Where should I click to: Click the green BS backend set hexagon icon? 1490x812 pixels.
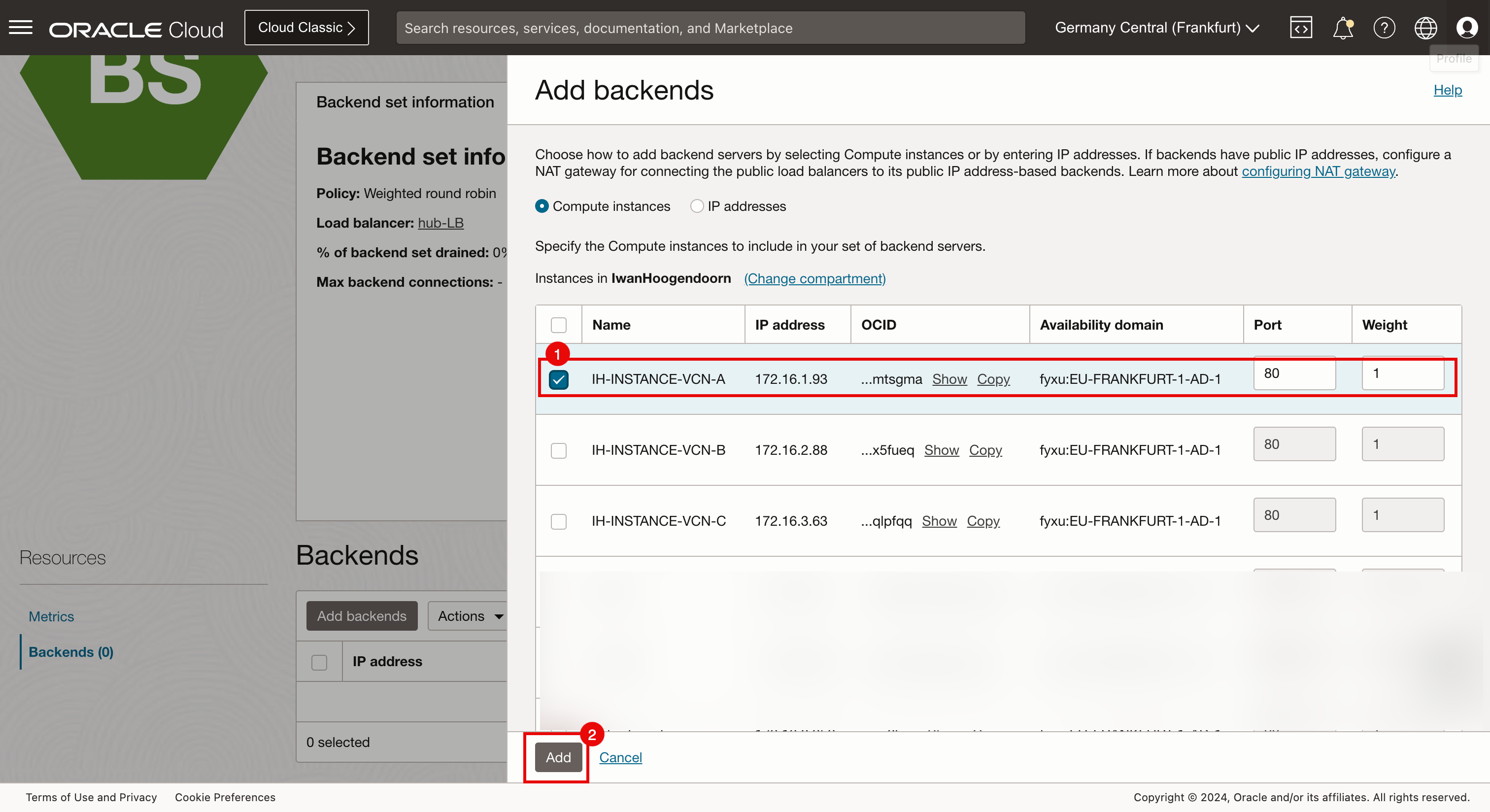tap(143, 116)
